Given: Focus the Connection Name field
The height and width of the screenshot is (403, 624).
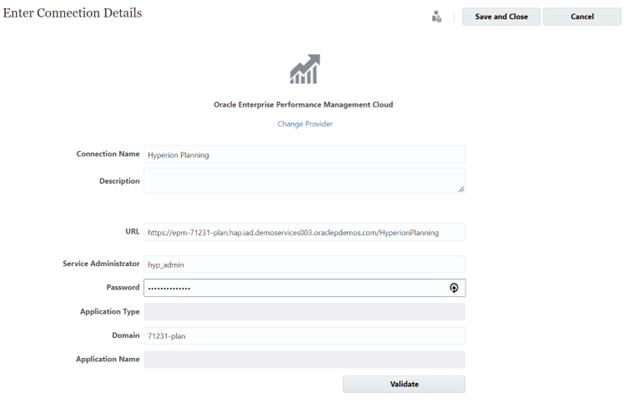Looking at the screenshot, I should 304,154.
